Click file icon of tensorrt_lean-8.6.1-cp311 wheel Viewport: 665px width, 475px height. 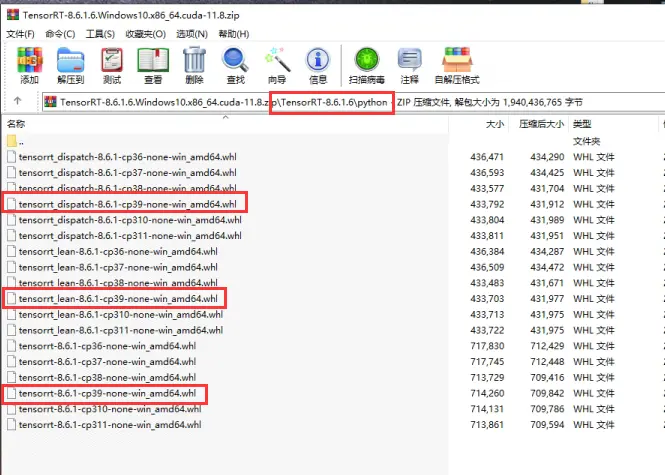pyautogui.click(x=11, y=330)
